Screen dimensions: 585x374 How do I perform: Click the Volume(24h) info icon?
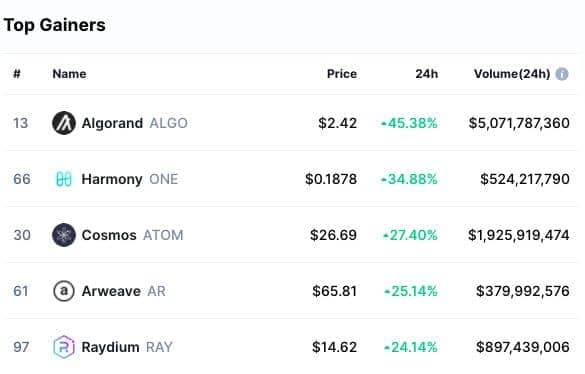coord(562,74)
